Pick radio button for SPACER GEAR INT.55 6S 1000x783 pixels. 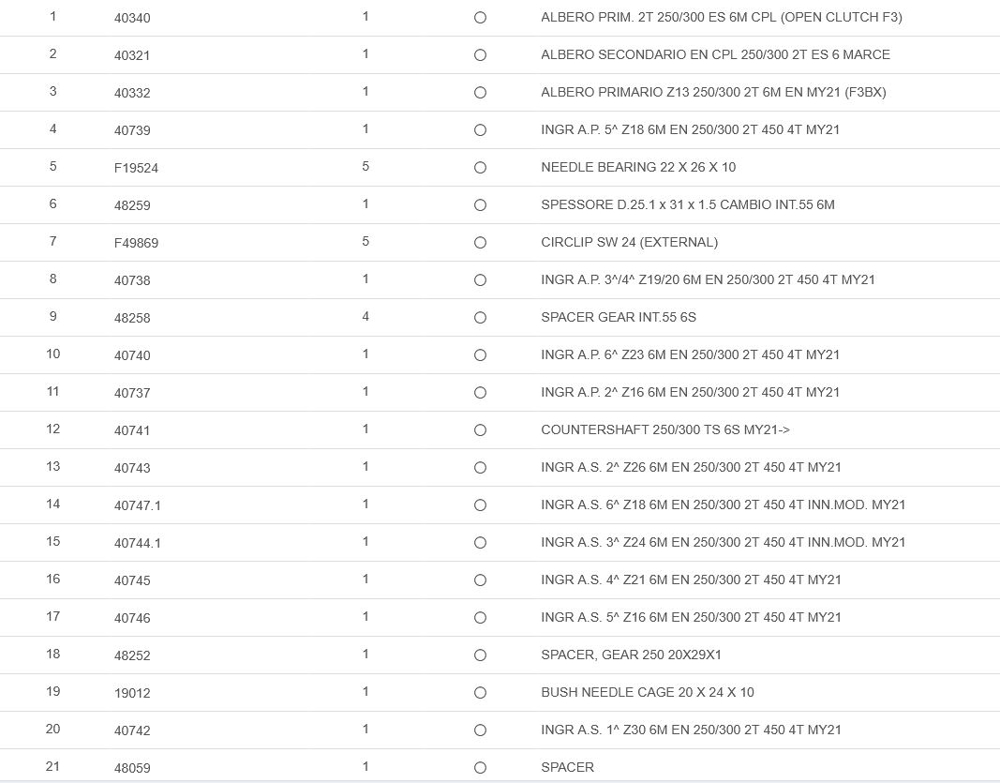(x=480, y=318)
